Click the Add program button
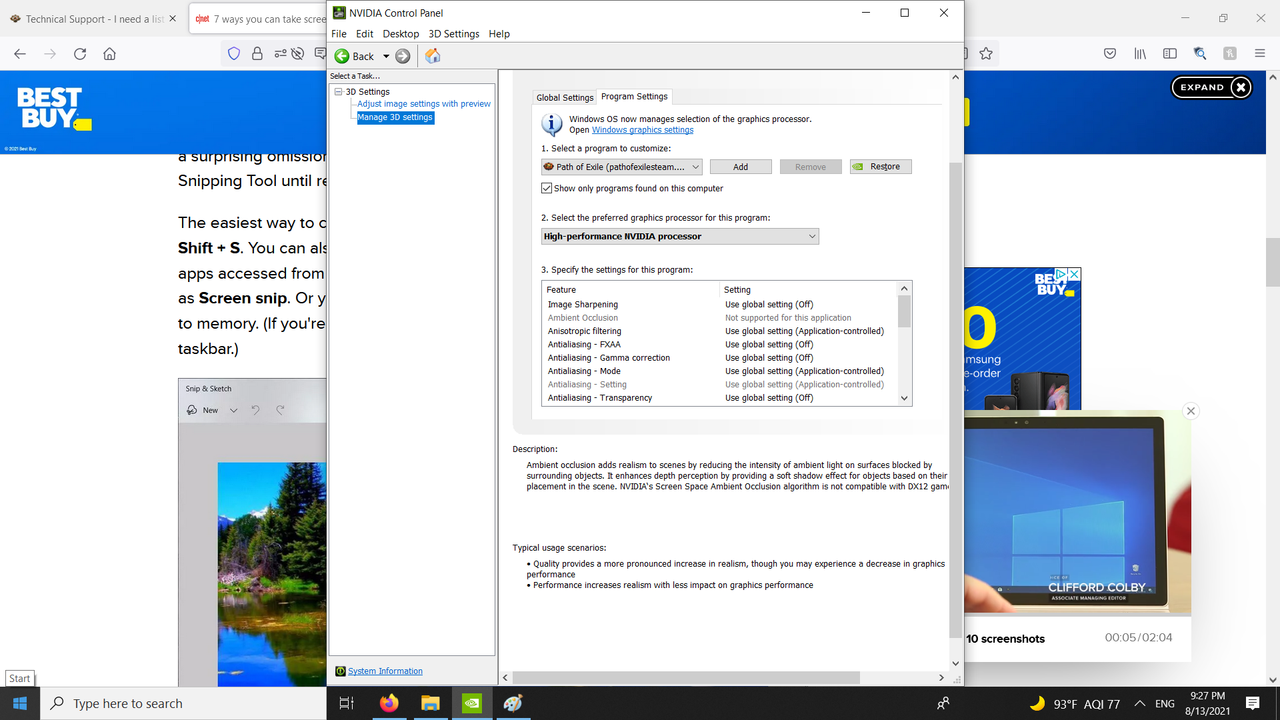 (x=741, y=167)
